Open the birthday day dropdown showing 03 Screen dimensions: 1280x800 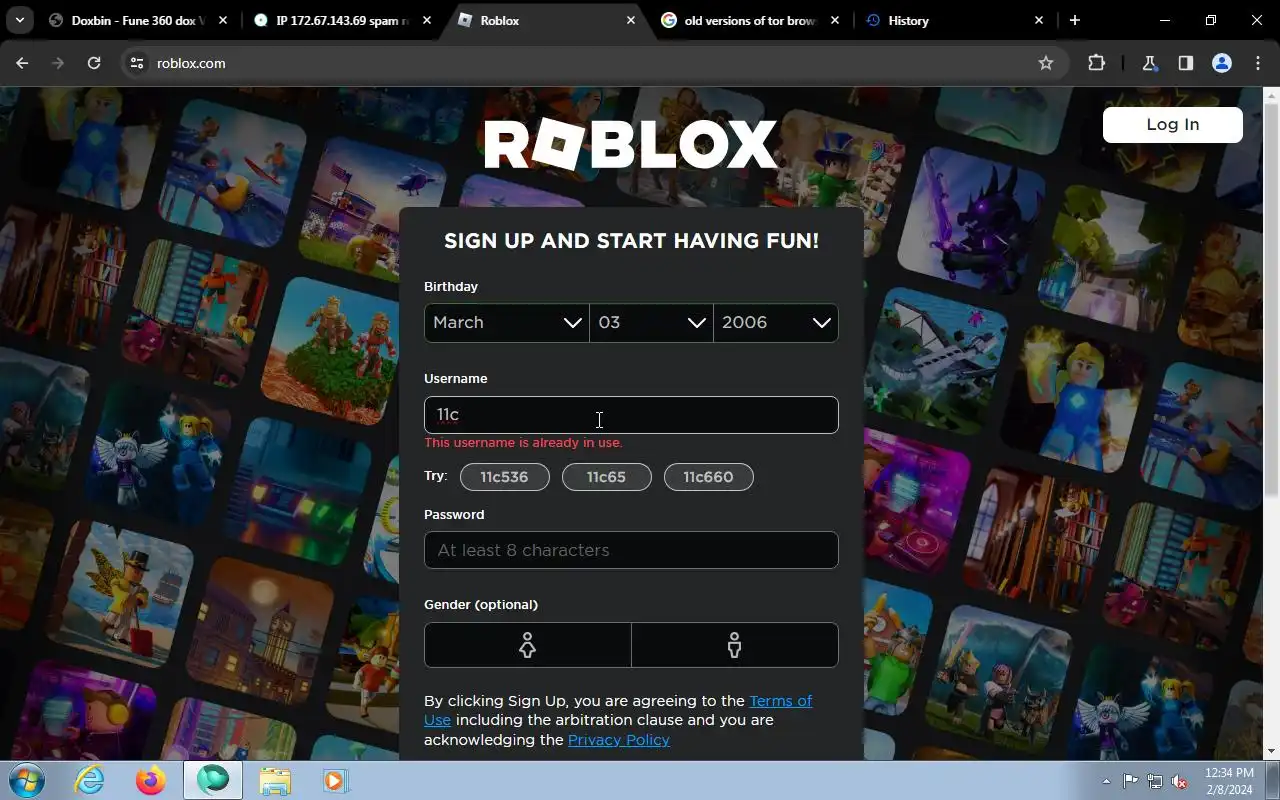(x=651, y=322)
